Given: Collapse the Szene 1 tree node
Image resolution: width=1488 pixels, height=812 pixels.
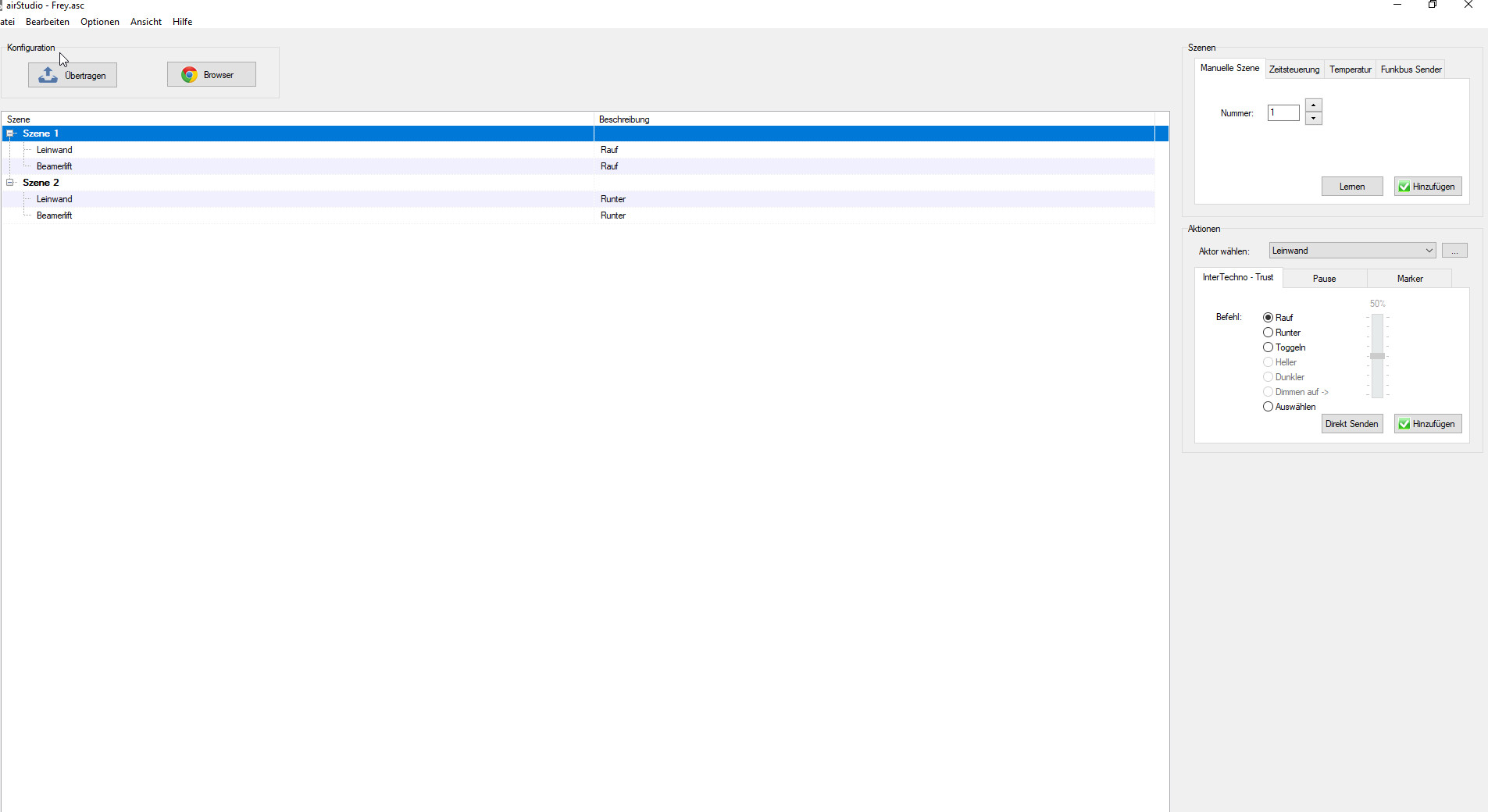Looking at the screenshot, I should pyautogui.click(x=10, y=134).
